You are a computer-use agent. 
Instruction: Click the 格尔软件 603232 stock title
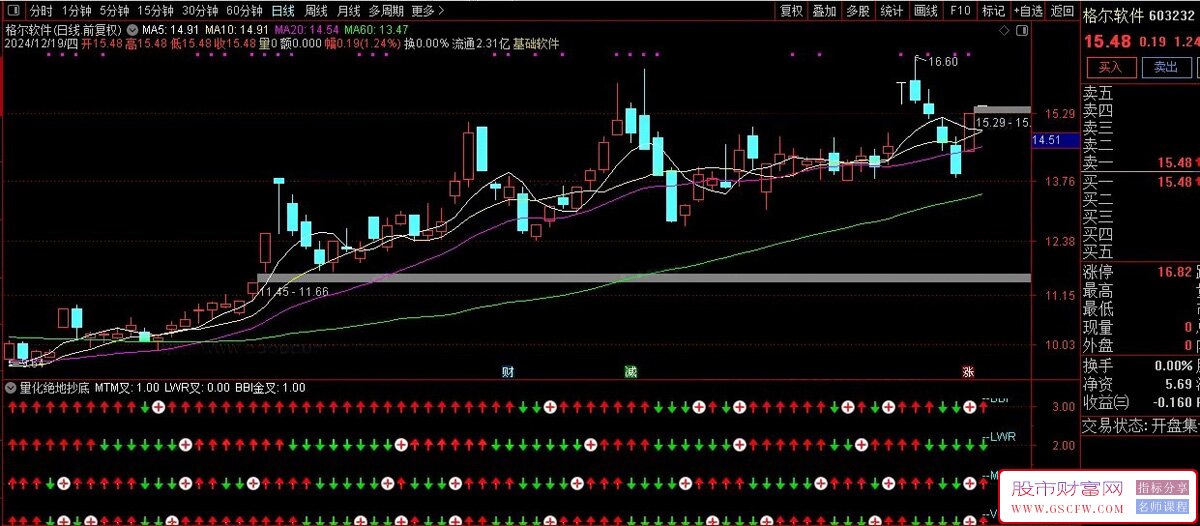point(1141,15)
